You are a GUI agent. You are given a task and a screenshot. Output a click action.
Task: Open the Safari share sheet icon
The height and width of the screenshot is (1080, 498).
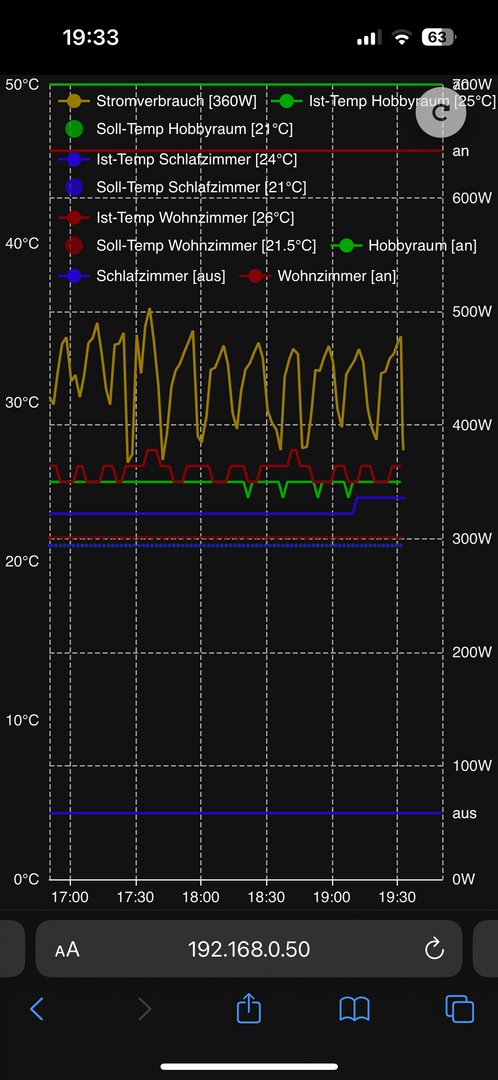(x=249, y=1008)
